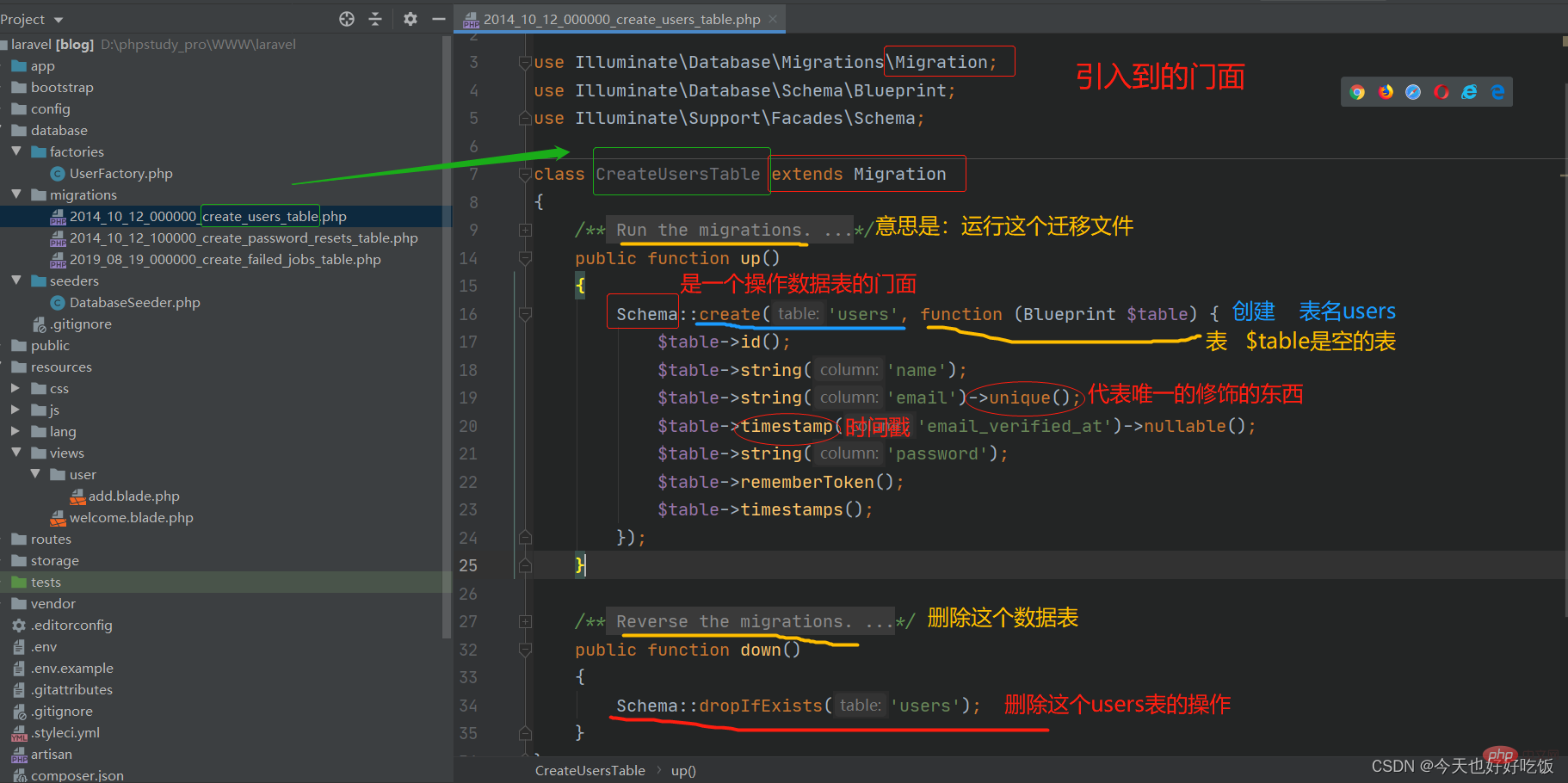Image resolution: width=1568 pixels, height=783 pixels.
Task: Collapse the migrations folder
Action: tap(16, 194)
